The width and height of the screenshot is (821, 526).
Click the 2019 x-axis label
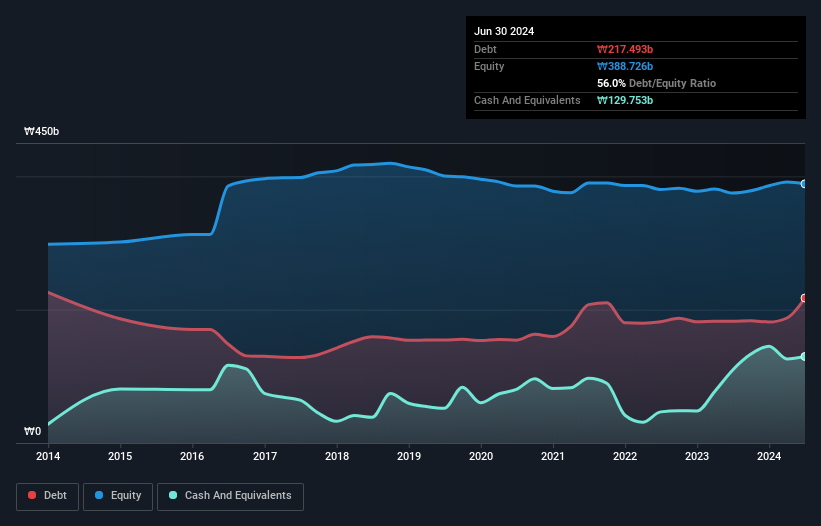click(x=409, y=456)
